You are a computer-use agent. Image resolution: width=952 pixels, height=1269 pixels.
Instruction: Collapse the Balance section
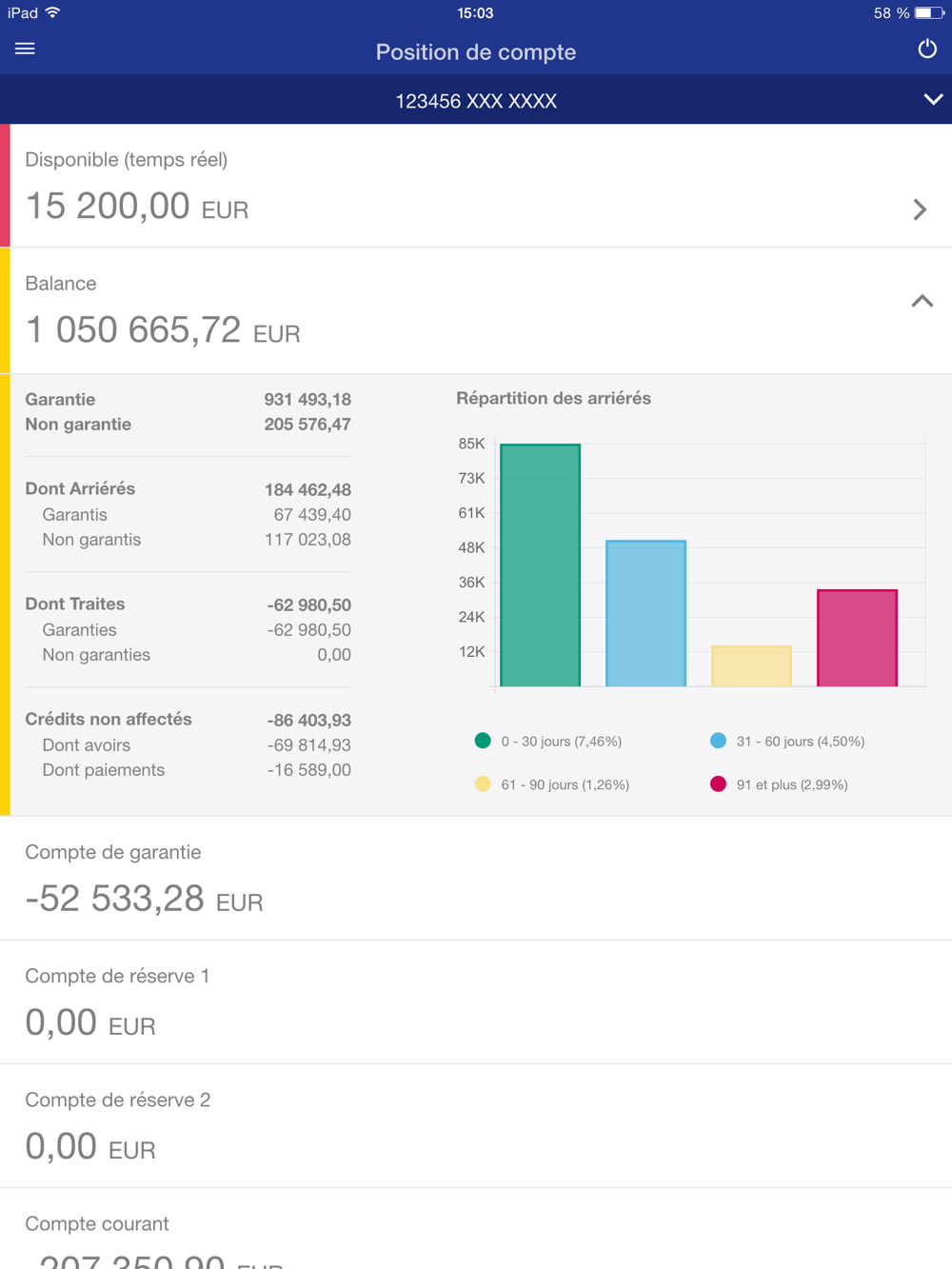(922, 302)
